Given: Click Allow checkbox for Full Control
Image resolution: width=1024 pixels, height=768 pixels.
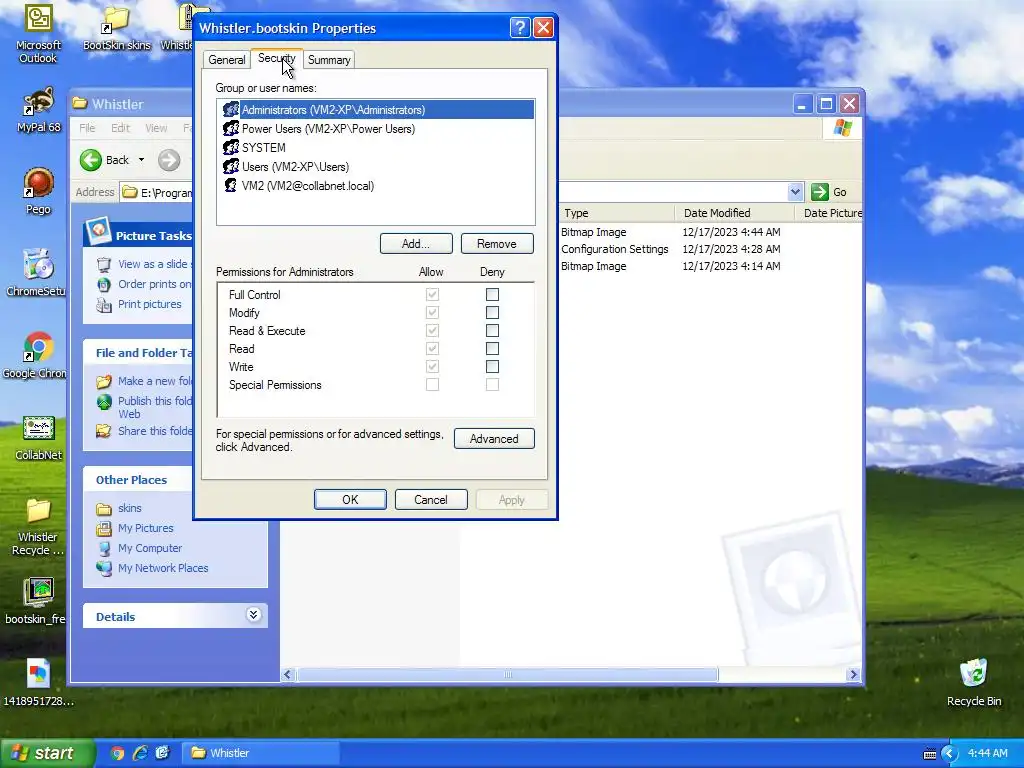Looking at the screenshot, I should [432, 295].
